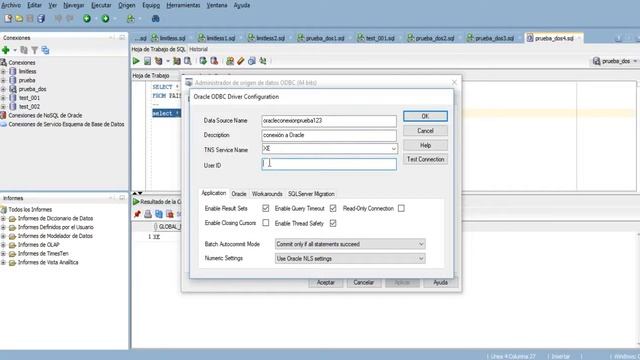The image size is (640, 360).
Task: Open the SQL Worksheet icon in main toolbar
Action: pyautogui.click(x=131, y=18)
